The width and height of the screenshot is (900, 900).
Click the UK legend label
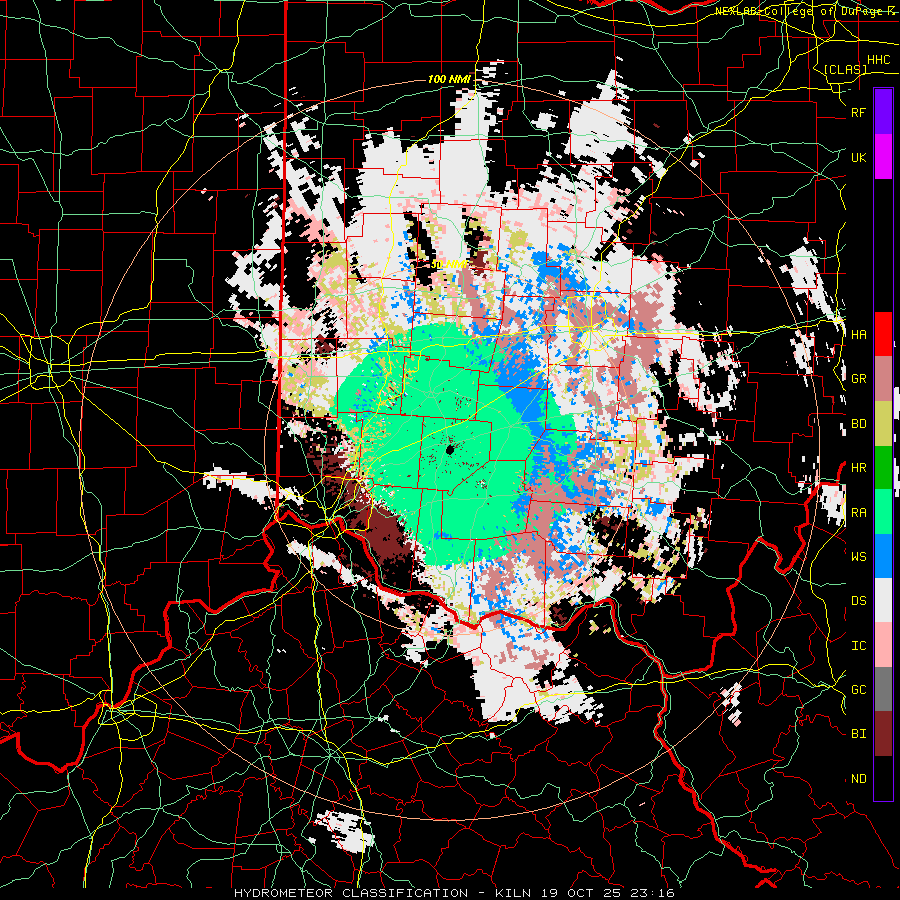(x=858, y=157)
